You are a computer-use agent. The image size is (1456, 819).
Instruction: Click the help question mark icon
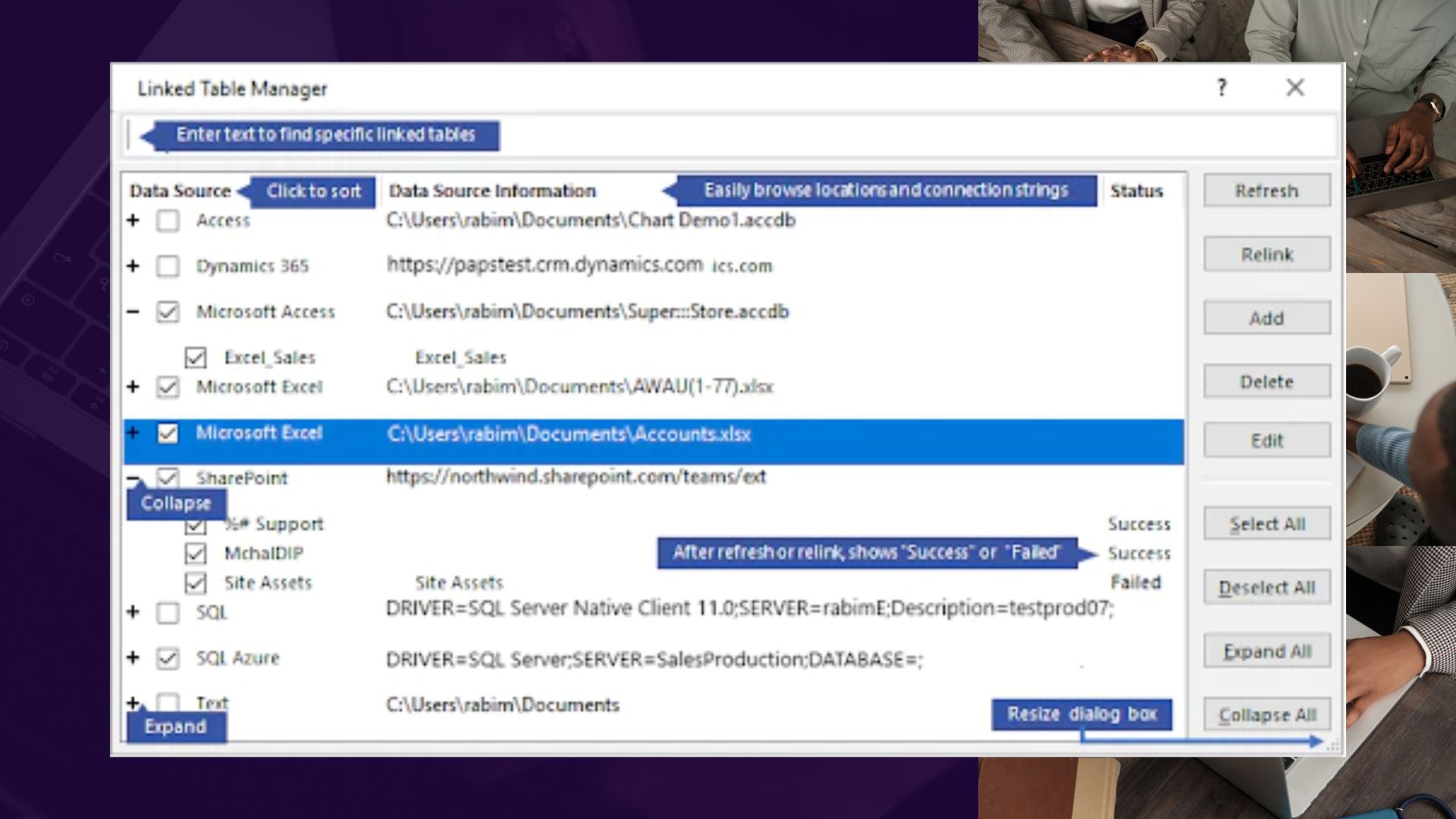(1222, 88)
